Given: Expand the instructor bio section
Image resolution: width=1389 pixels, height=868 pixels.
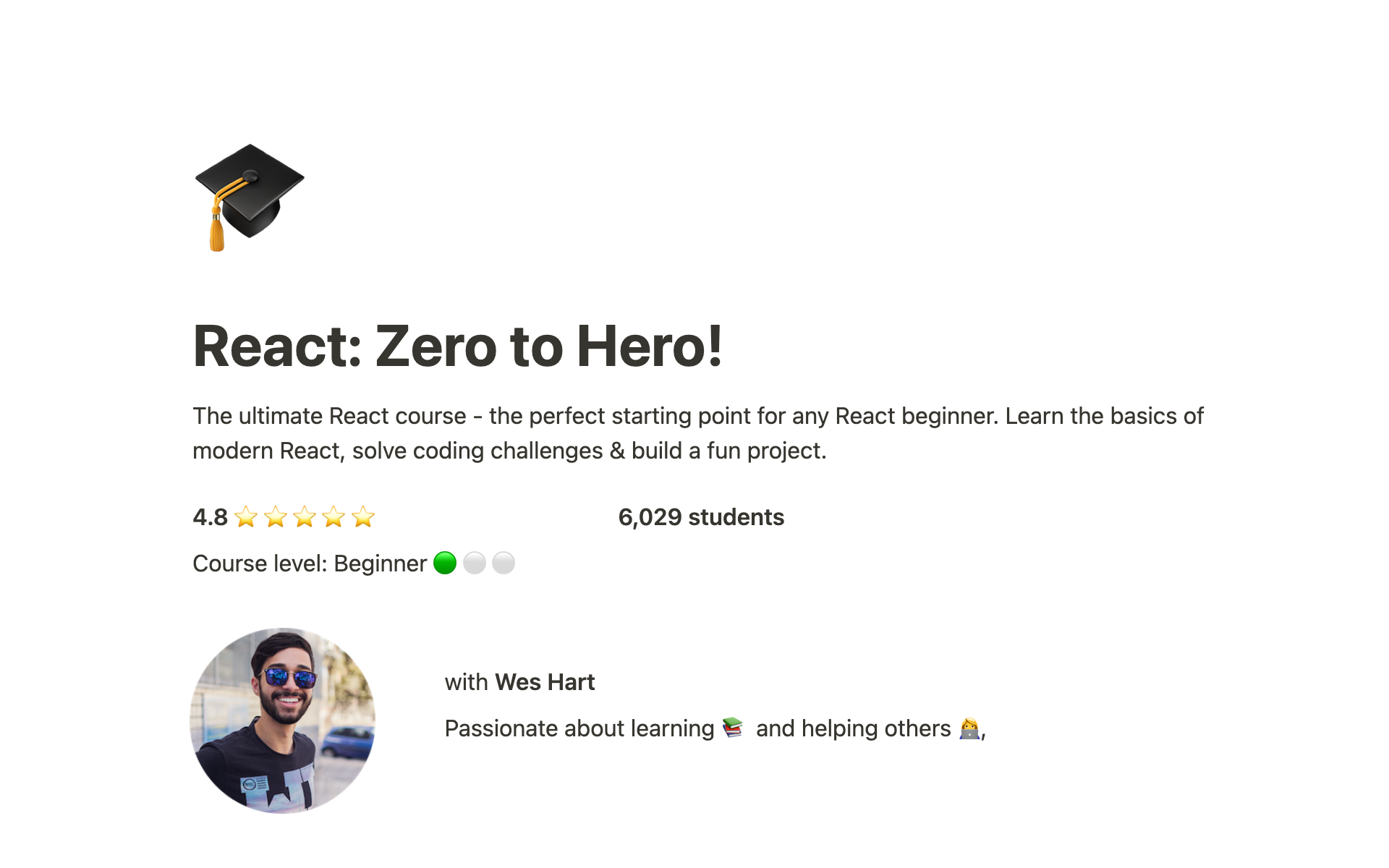Looking at the screenshot, I should [x=716, y=728].
